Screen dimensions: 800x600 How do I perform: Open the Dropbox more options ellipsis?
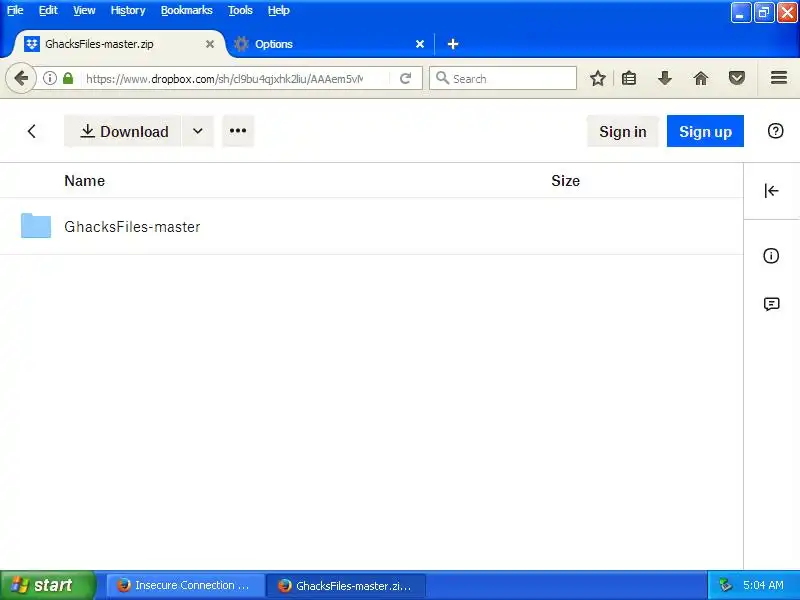pos(238,131)
